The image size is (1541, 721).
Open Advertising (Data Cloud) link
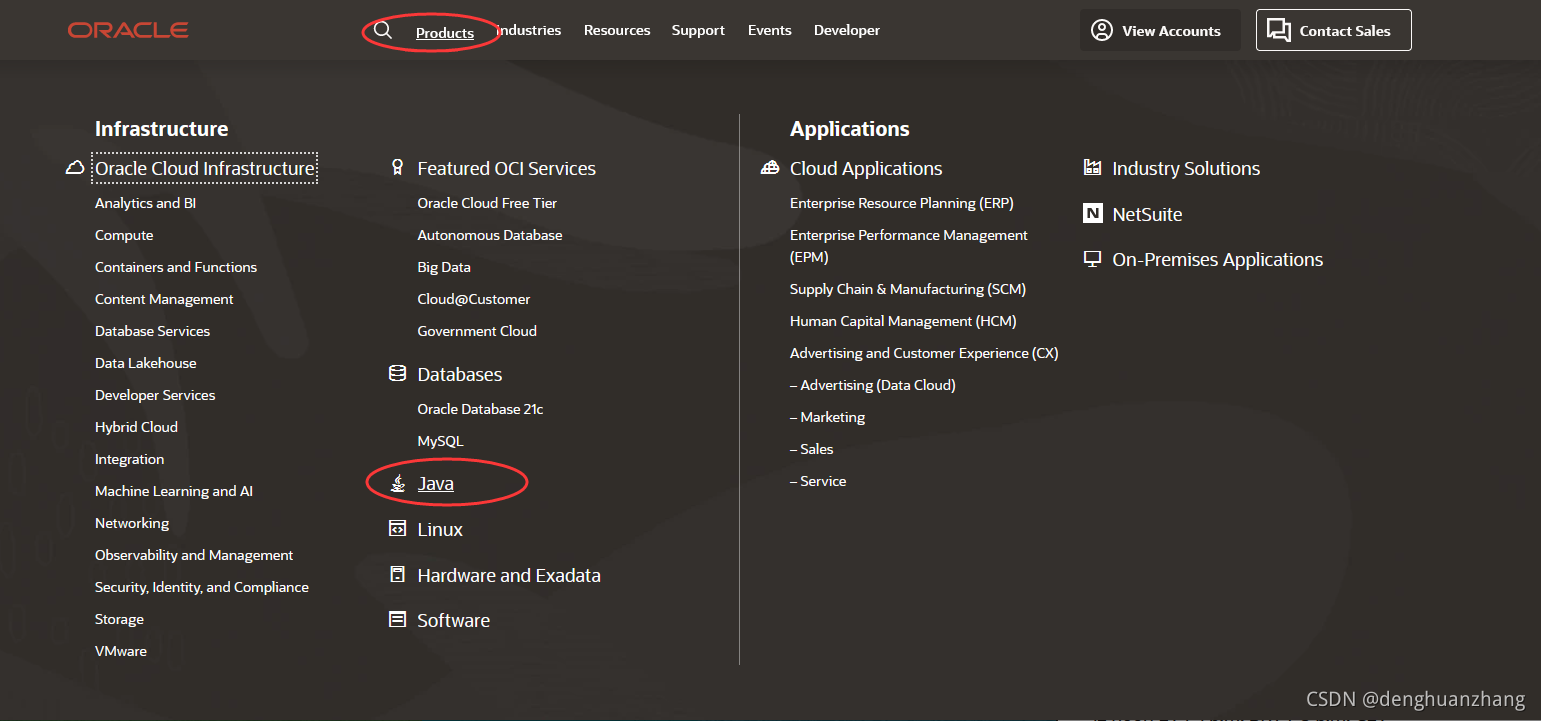[x=872, y=385]
